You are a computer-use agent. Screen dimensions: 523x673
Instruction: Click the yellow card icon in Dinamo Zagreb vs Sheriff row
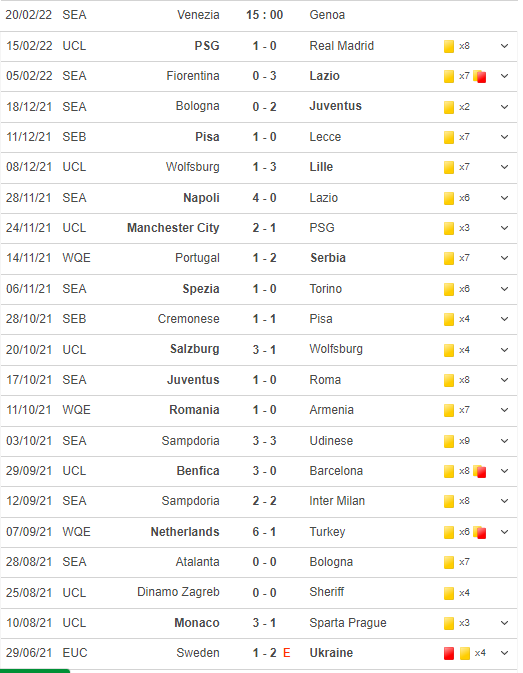pos(449,594)
